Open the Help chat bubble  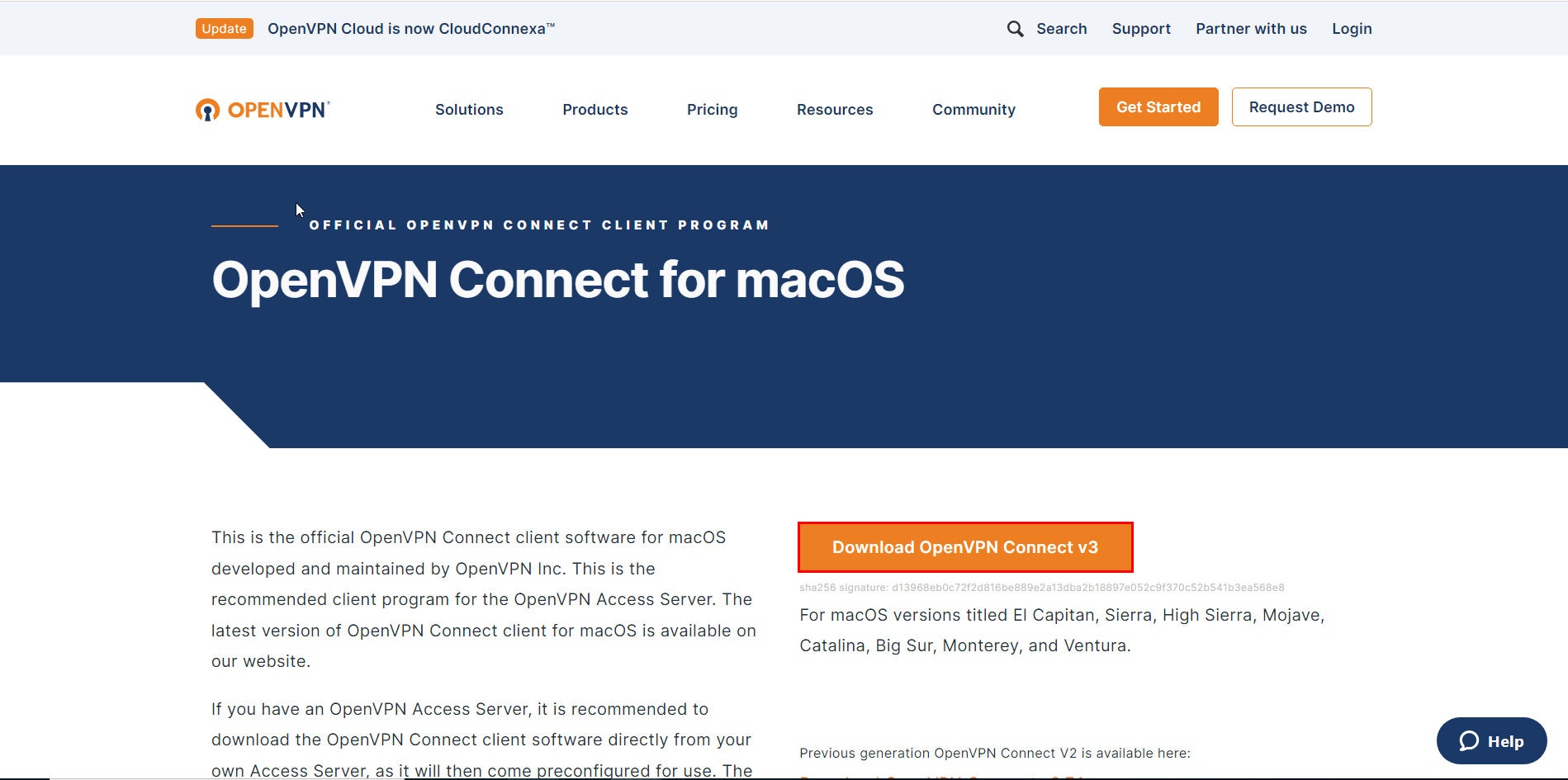(x=1491, y=741)
